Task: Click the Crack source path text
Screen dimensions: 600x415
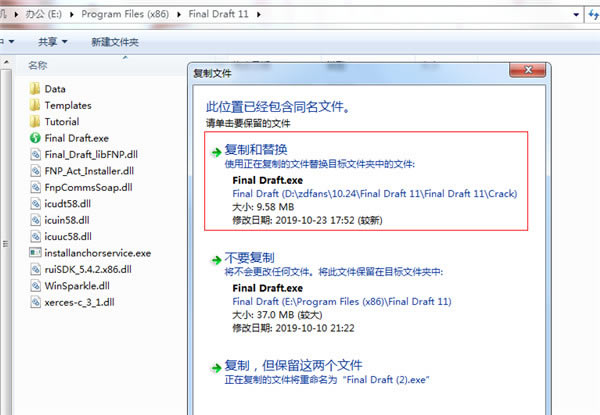Action: pos(375,194)
